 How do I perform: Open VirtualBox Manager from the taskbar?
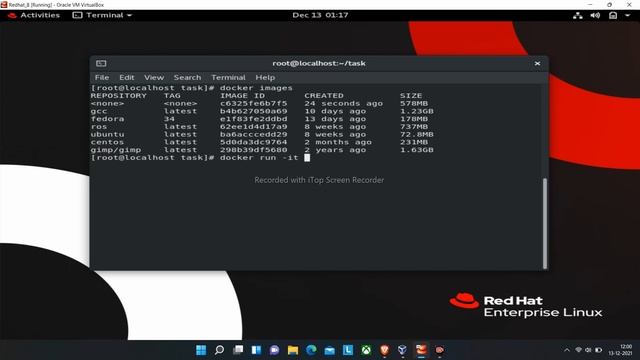402,350
